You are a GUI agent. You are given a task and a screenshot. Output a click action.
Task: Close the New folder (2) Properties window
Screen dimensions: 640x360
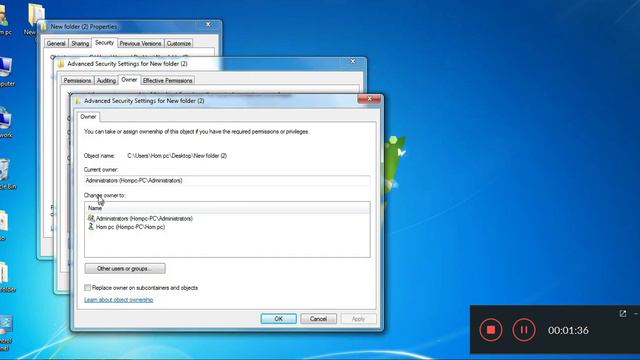click(208, 24)
